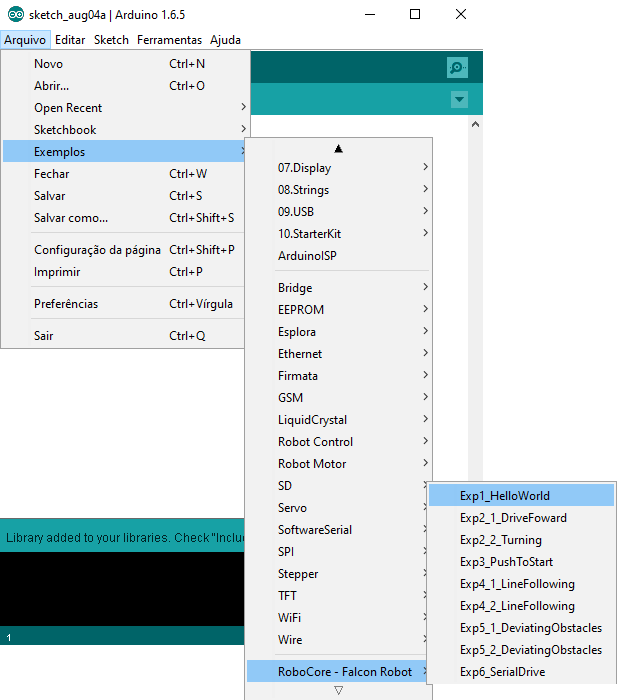Choose Fechar in the file menu
Image resolution: width=617 pixels, height=700 pixels.
pos(126,174)
